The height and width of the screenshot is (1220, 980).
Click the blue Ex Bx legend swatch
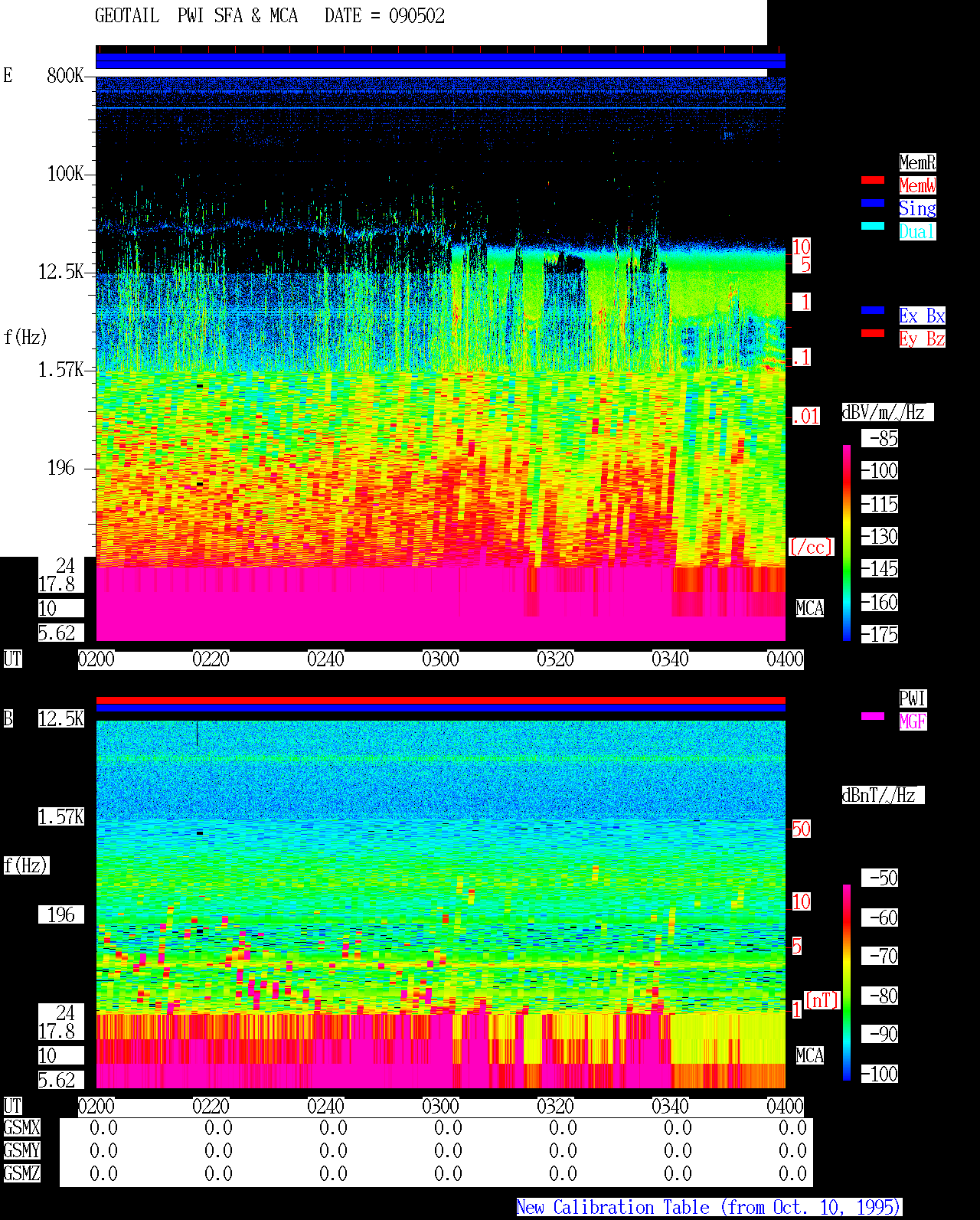coord(873,310)
